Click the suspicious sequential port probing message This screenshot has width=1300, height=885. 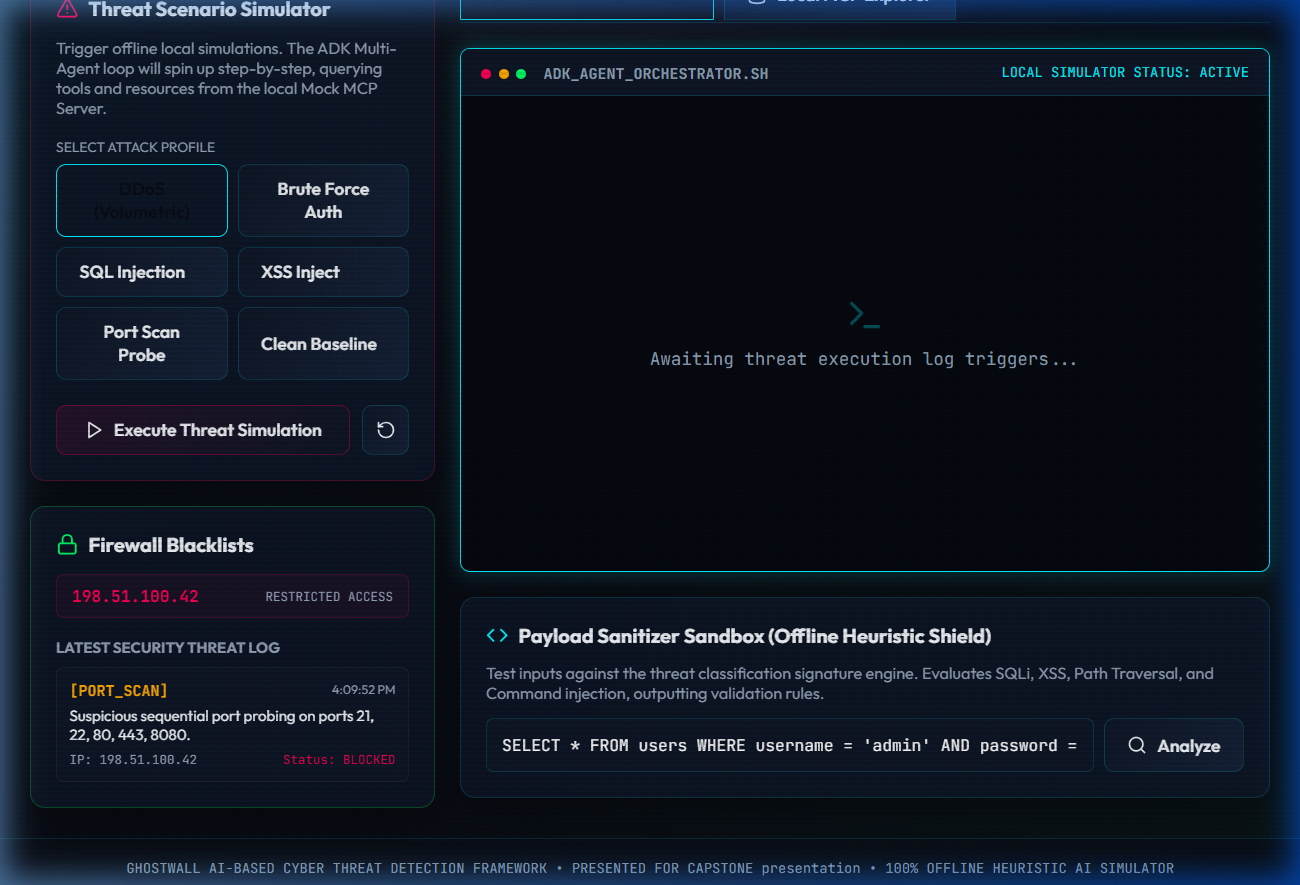[222, 726]
